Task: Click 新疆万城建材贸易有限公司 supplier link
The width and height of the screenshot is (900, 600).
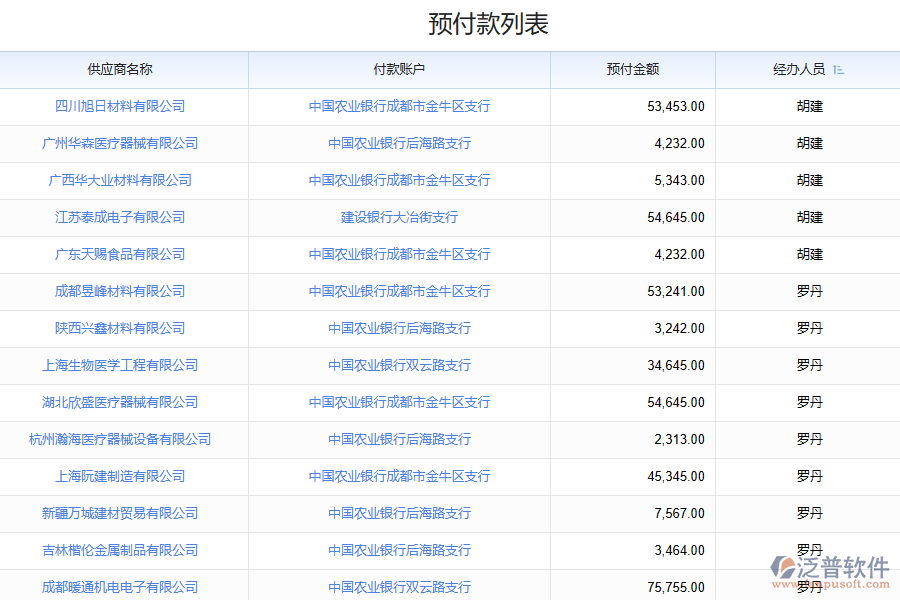Action: pos(120,513)
